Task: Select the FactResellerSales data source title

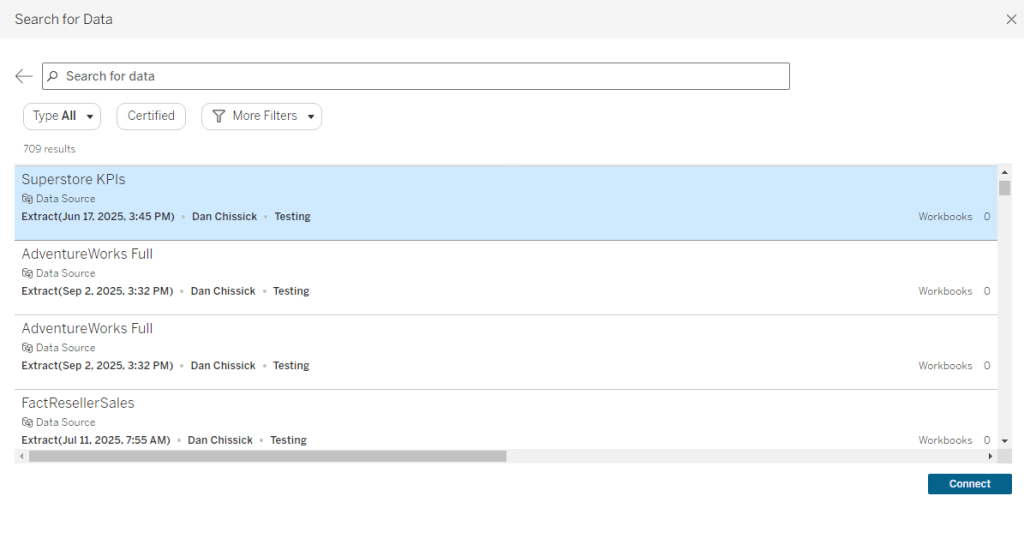Action: 78,403
